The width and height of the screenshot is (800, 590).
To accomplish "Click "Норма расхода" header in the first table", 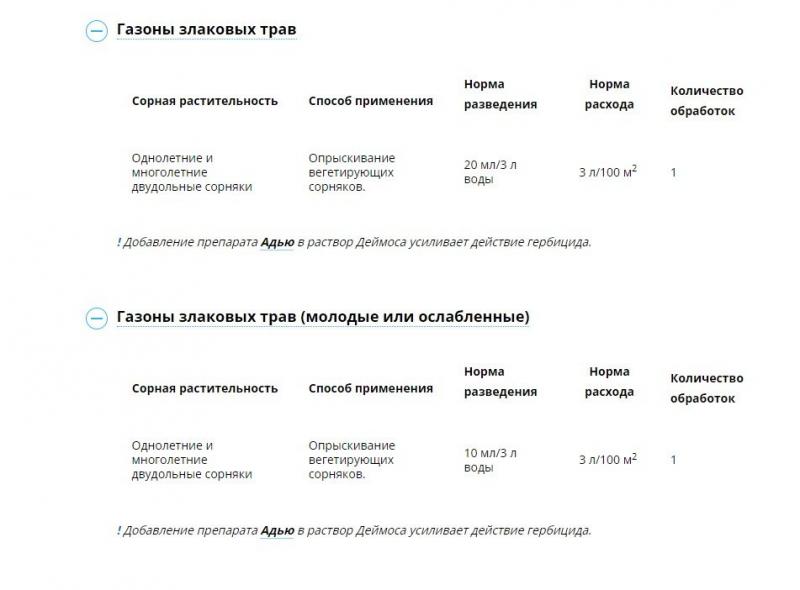I will click(609, 94).
